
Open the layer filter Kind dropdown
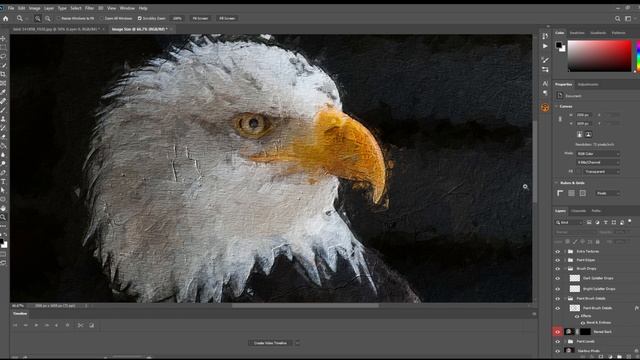coord(569,222)
